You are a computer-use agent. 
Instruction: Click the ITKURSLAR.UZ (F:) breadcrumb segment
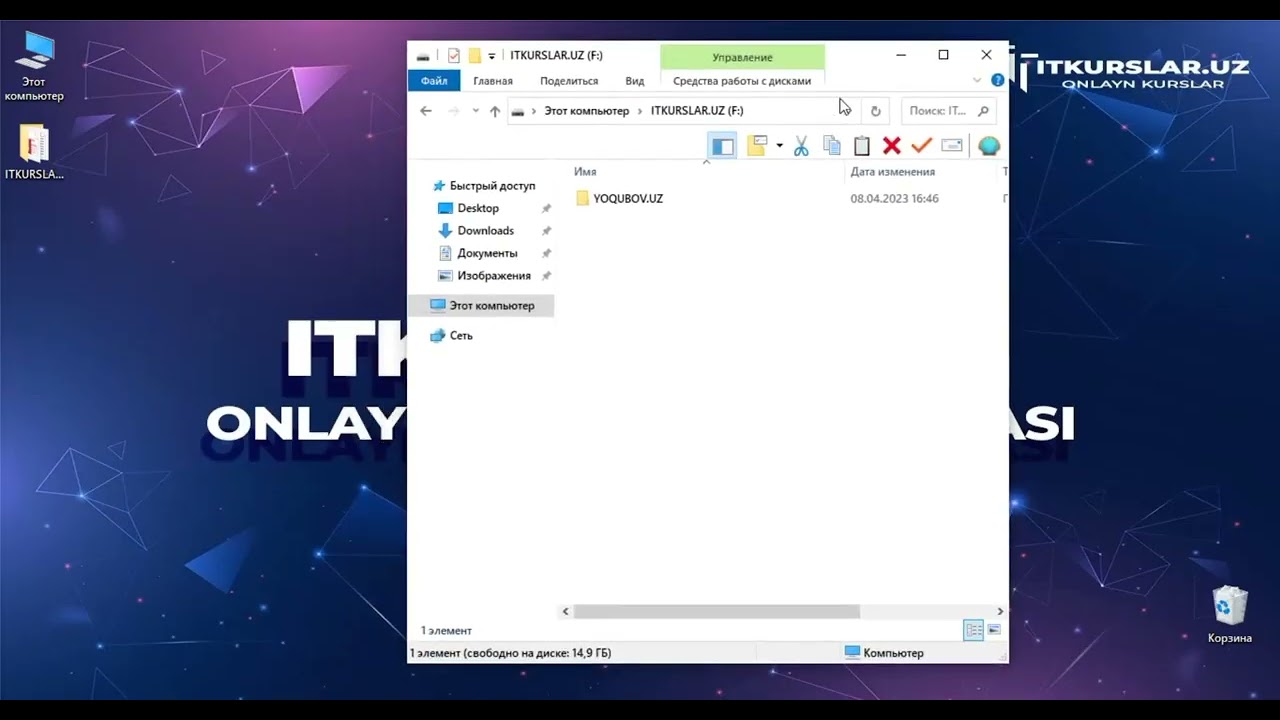coord(697,111)
